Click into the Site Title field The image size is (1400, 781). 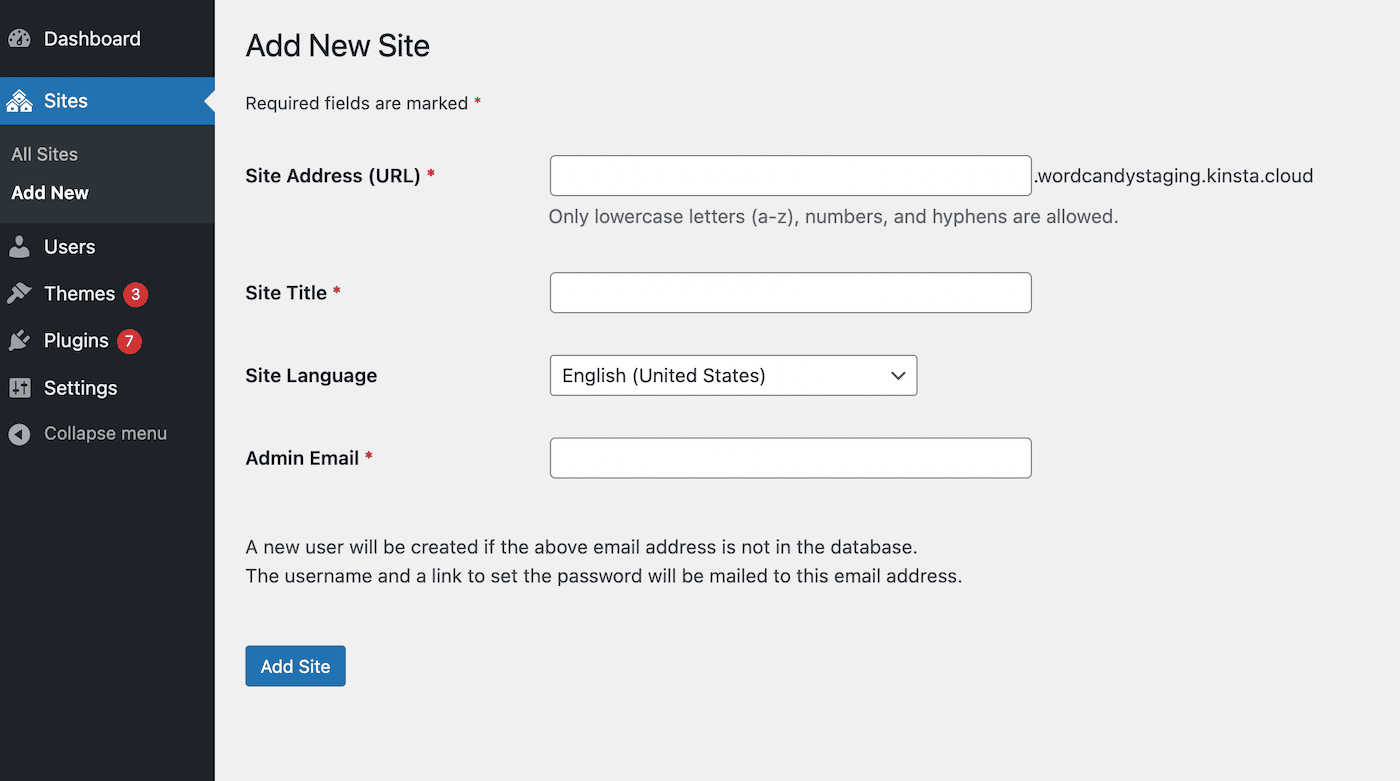pos(790,293)
